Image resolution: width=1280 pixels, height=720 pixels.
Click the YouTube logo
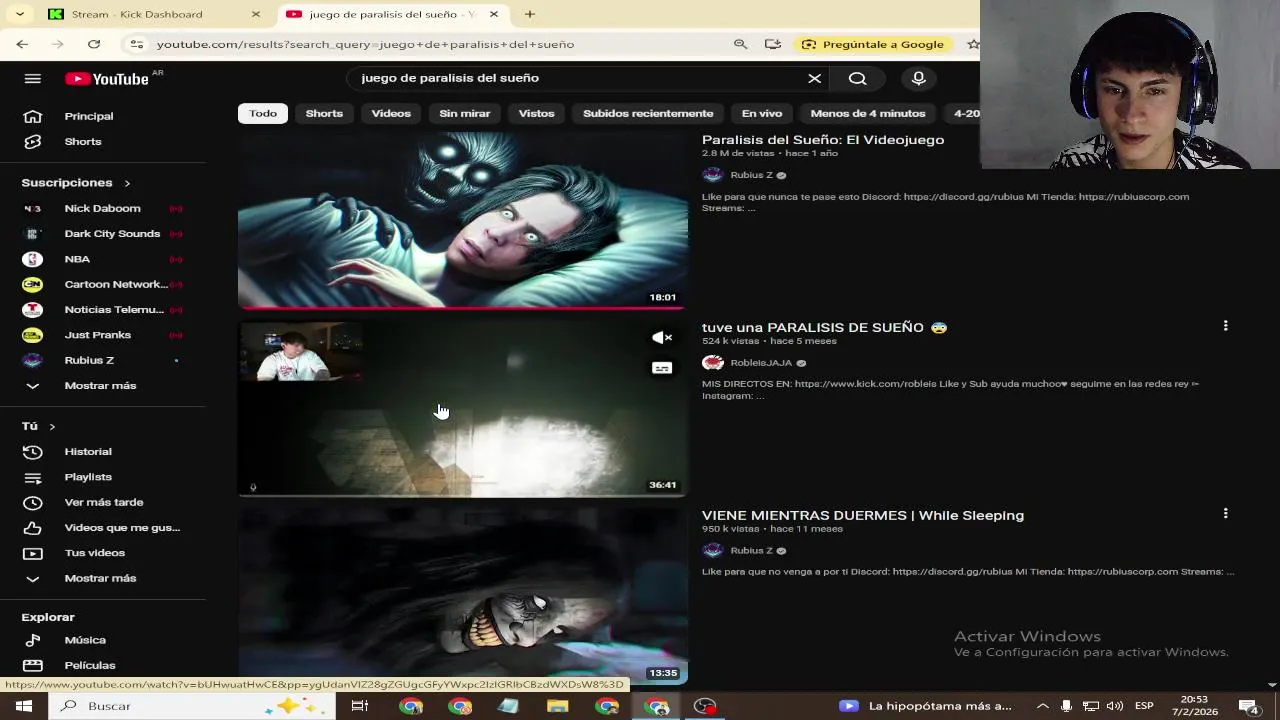click(x=107, y=79)
